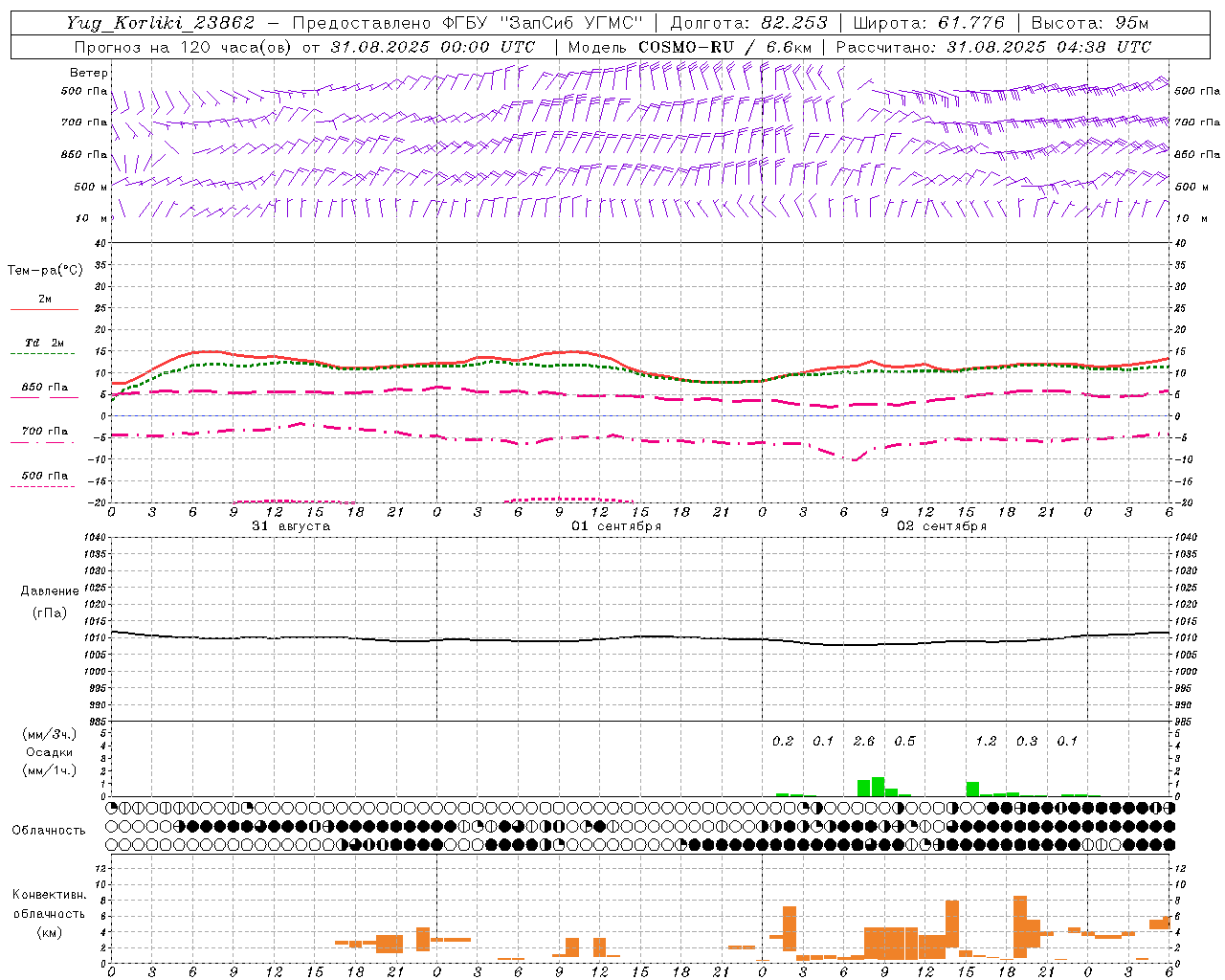
Task: Click the dashed line sample under temperature 850 гПа
Action: point(44,398)
